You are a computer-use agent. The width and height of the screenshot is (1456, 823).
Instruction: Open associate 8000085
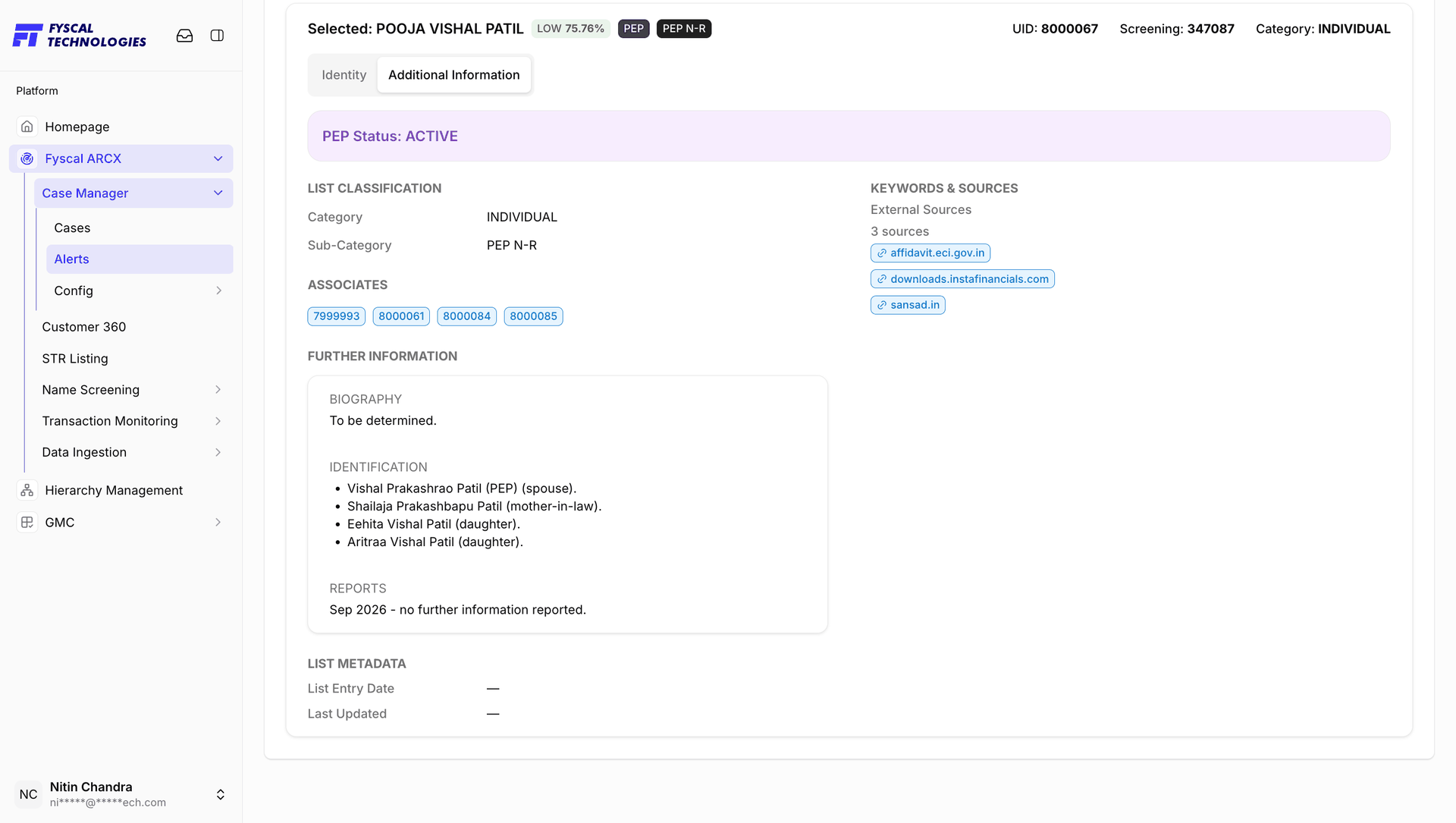pyautogui.click(x=533, y=316)
